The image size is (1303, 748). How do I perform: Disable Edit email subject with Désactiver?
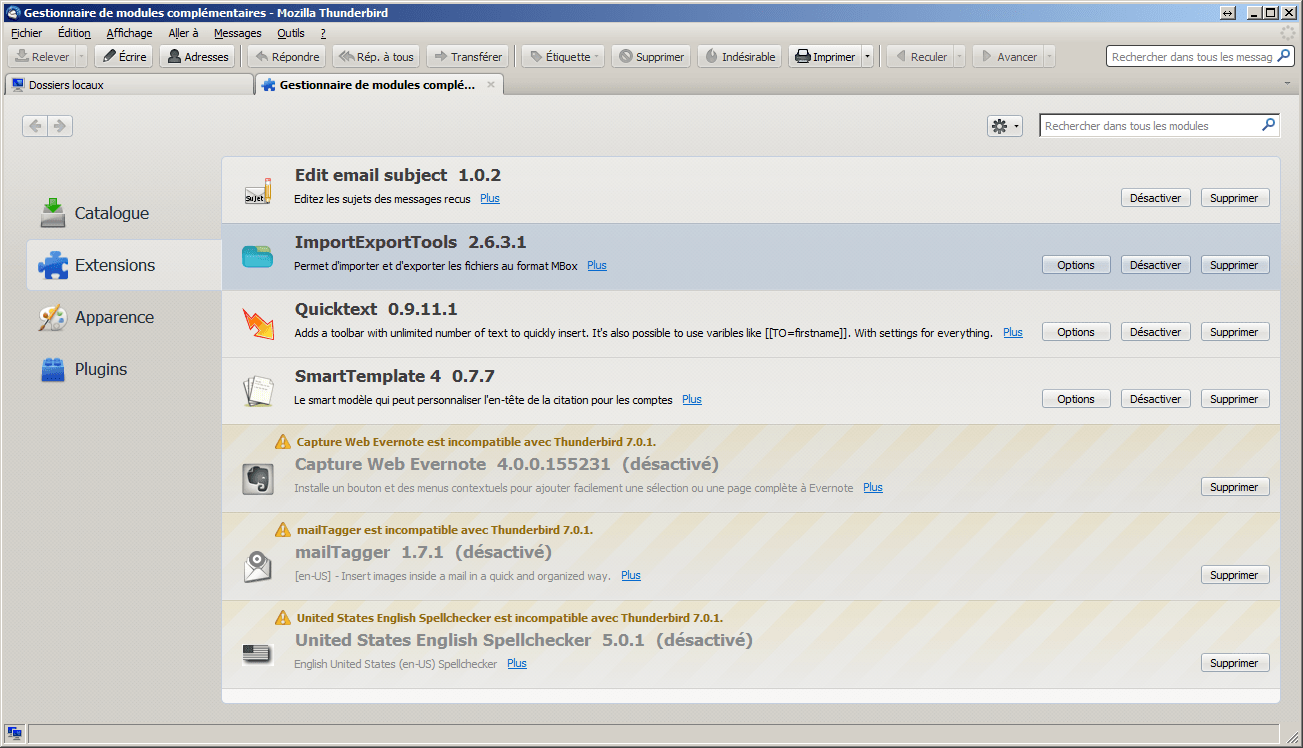click(x=1156, y=198)
